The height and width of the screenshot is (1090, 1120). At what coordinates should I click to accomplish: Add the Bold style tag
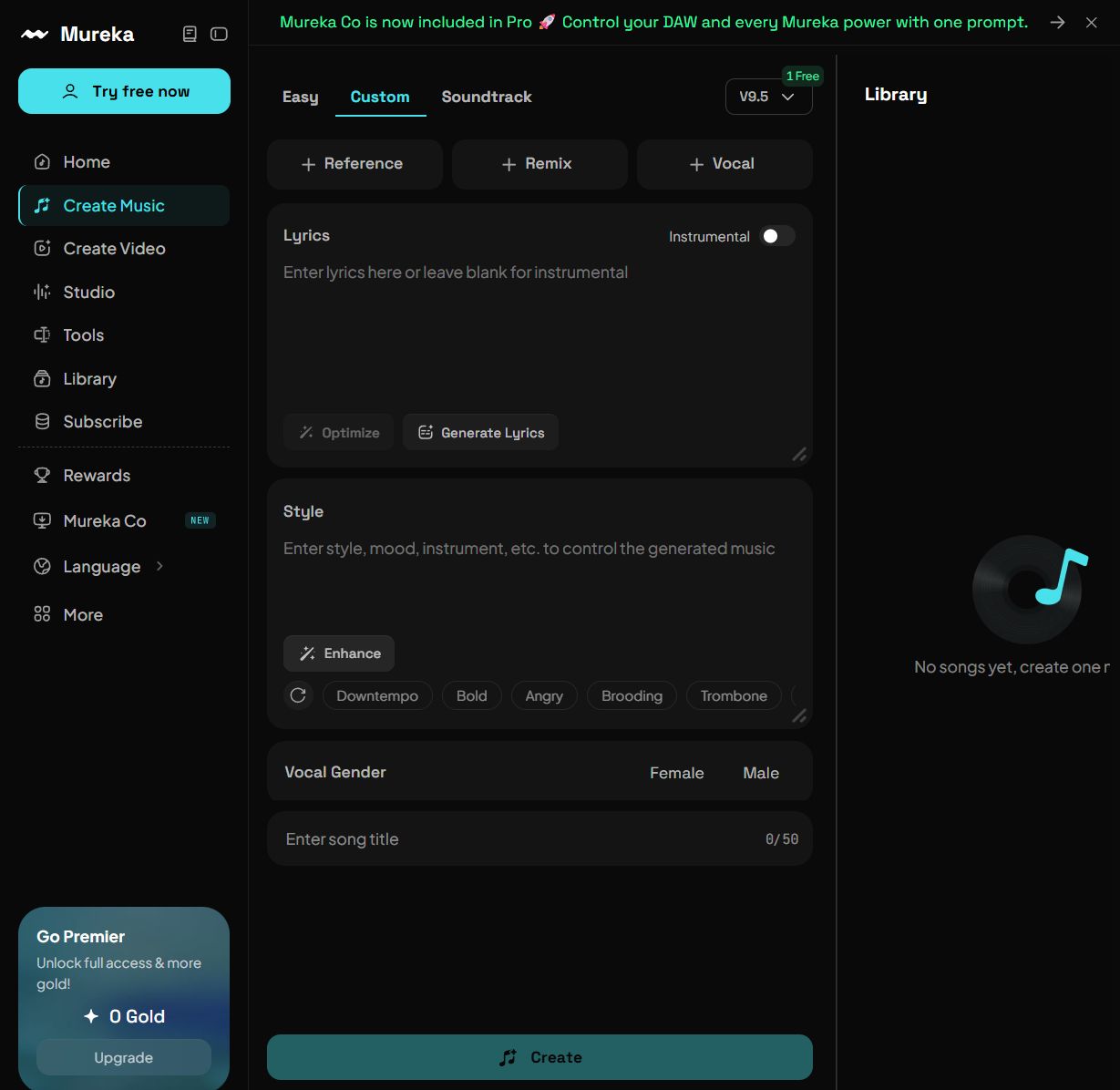(472, 696)
